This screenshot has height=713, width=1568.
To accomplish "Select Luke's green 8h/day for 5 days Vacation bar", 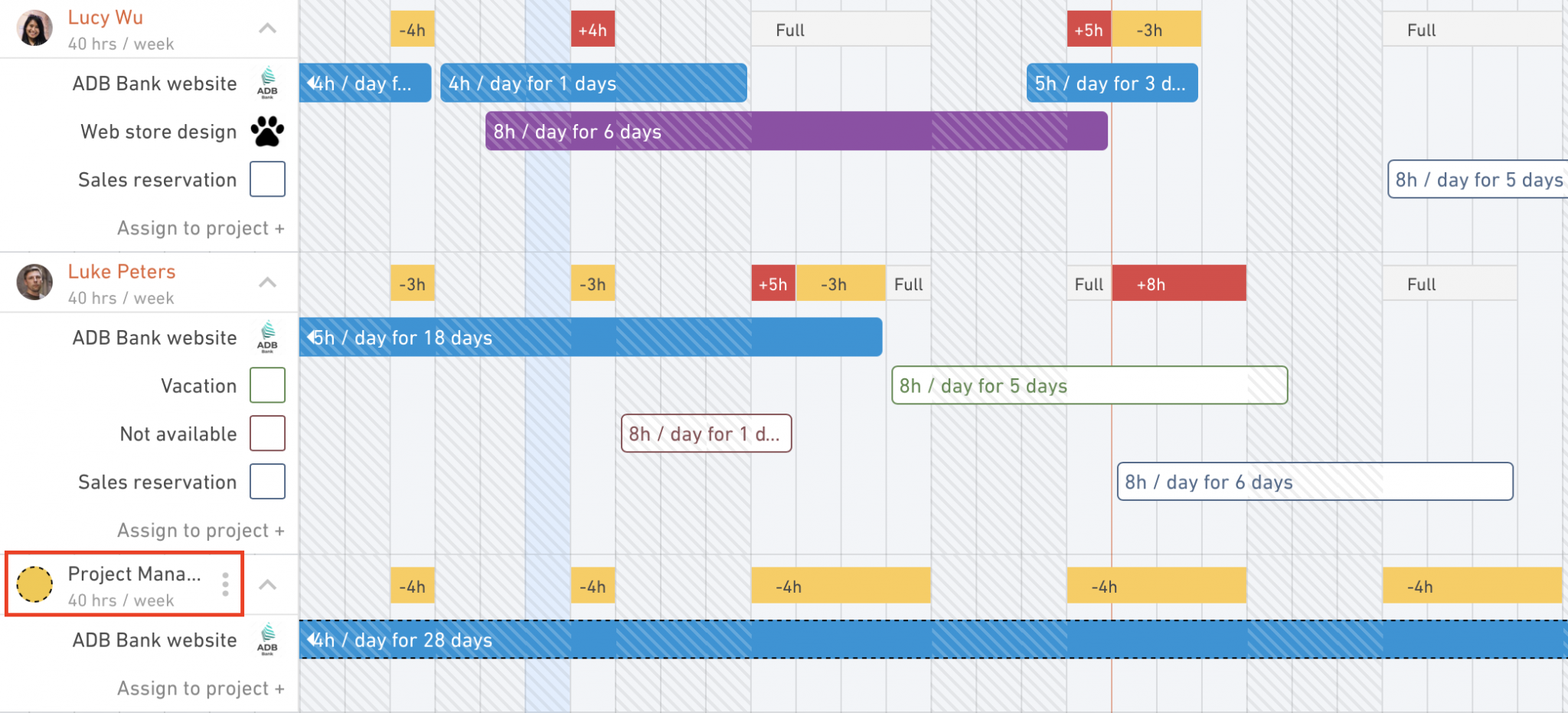I will (x=1089, y=385).
